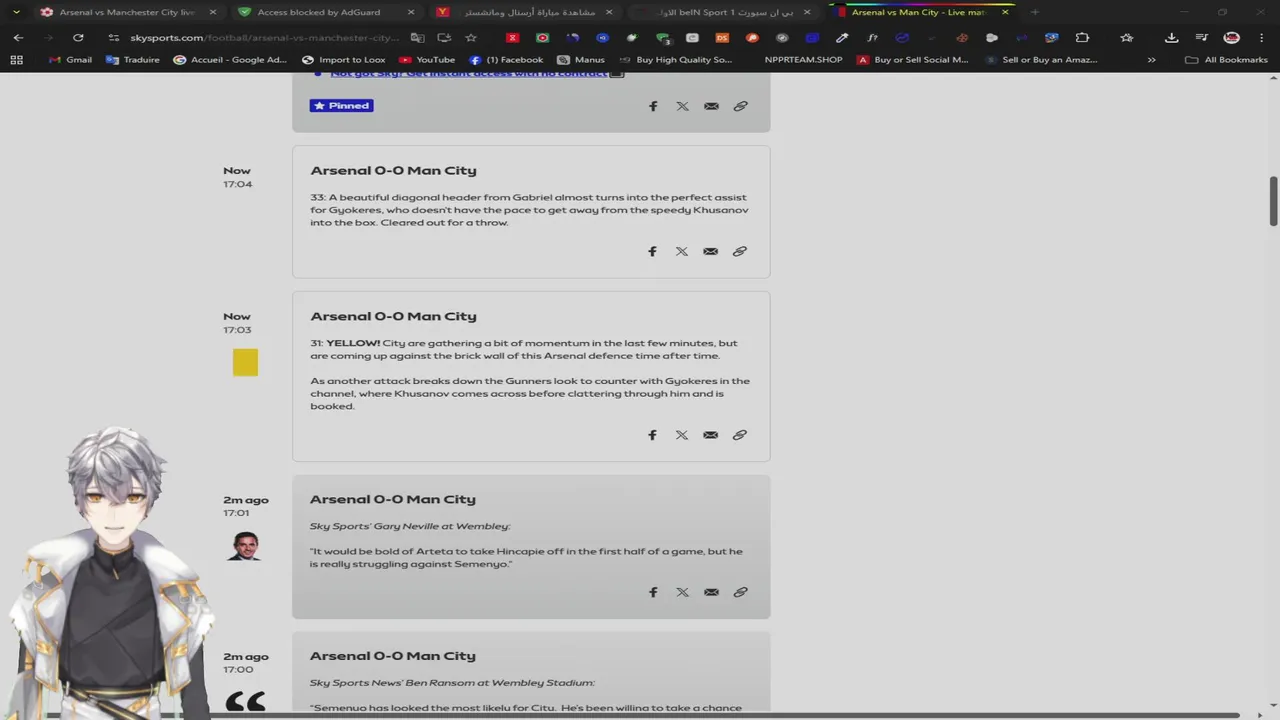The image size is (1280, 720).
Task: Copy link for the 17:03 YELLOW card post
Action: point(739,435)
